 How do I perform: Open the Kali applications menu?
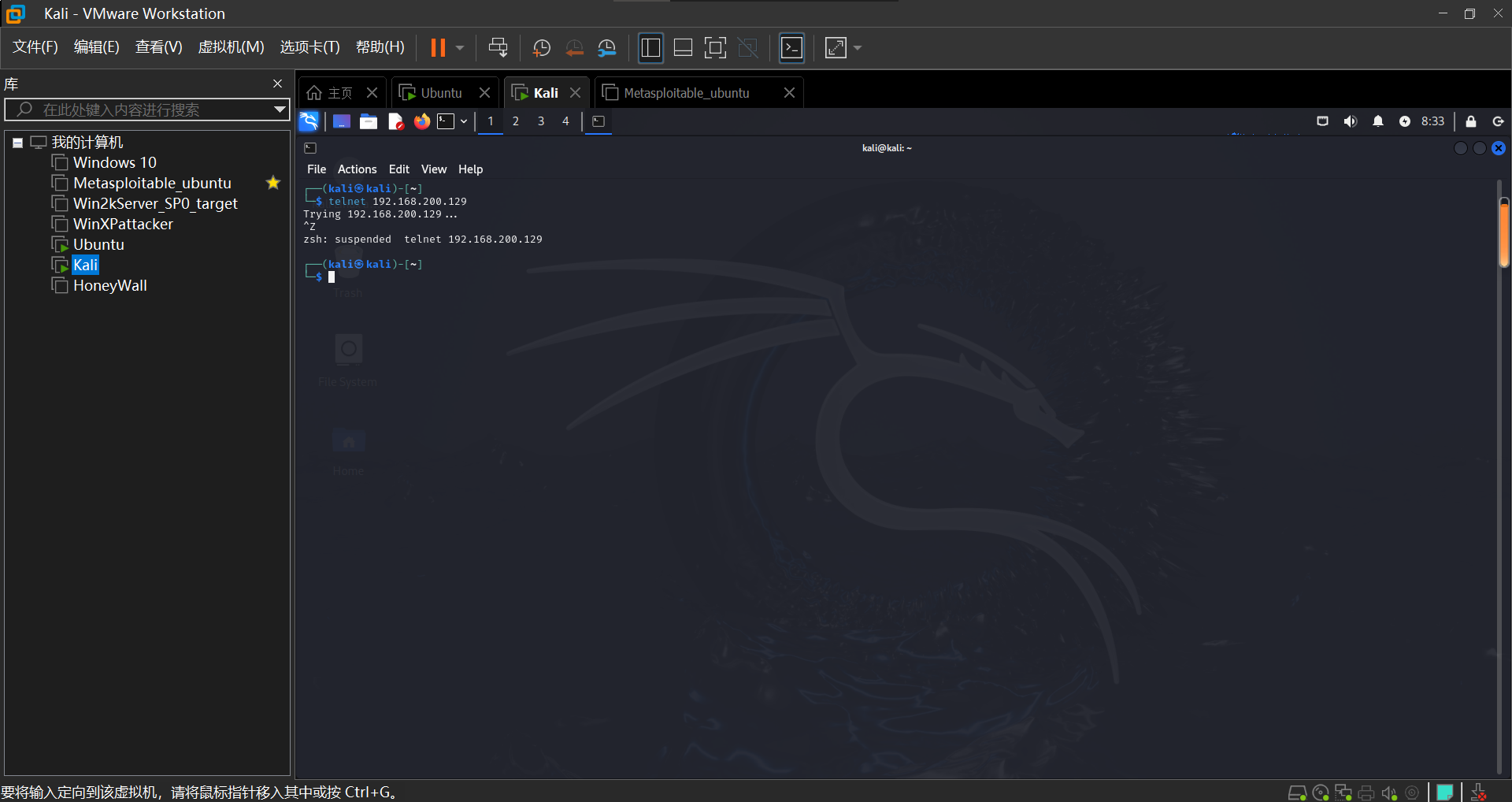click(309, 121)
